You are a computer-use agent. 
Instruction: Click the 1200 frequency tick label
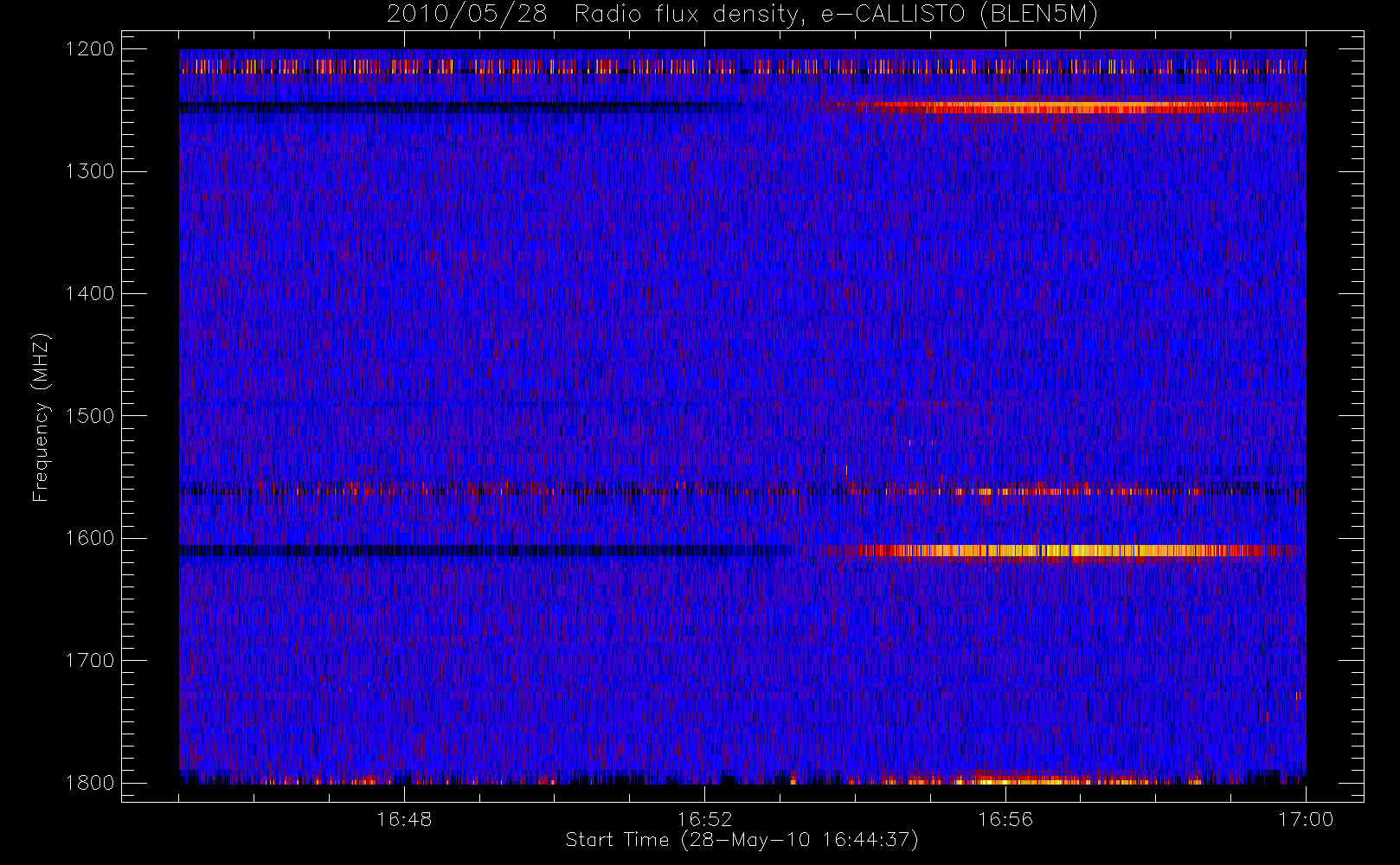90,49
